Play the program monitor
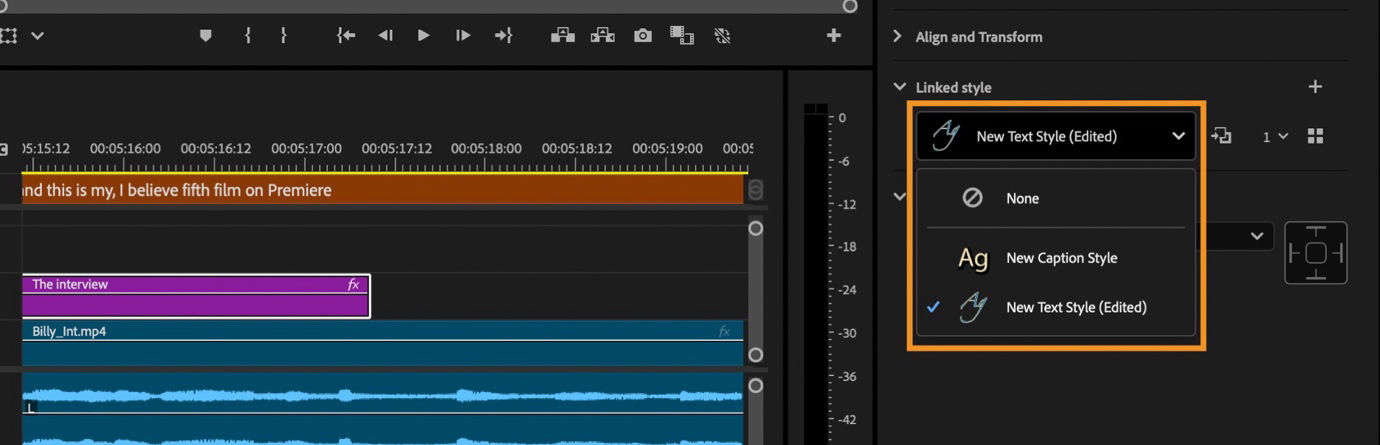The width and height of the screenshot is (1380, 445). pos(424,36)
